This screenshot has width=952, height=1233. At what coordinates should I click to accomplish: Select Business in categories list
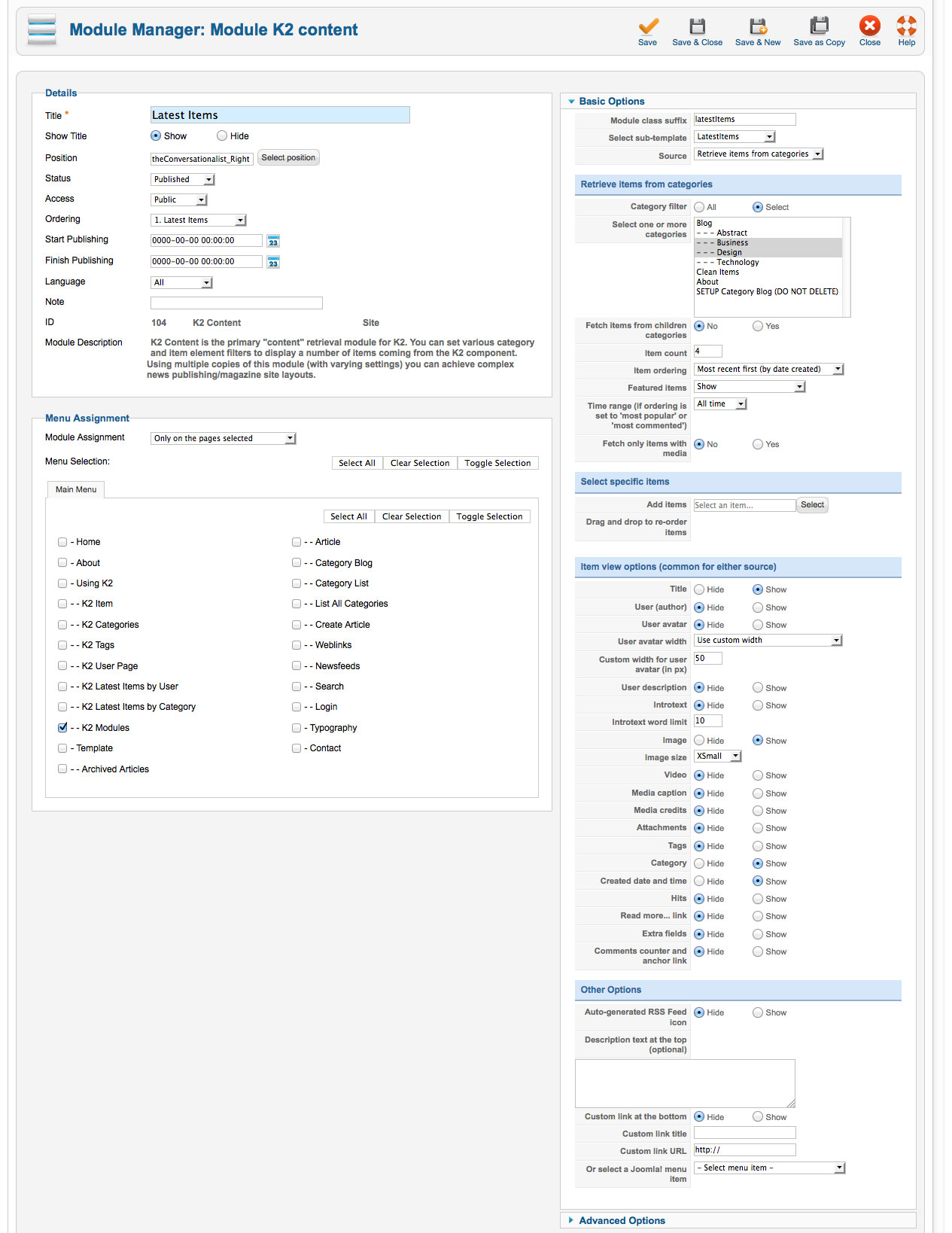768,242
